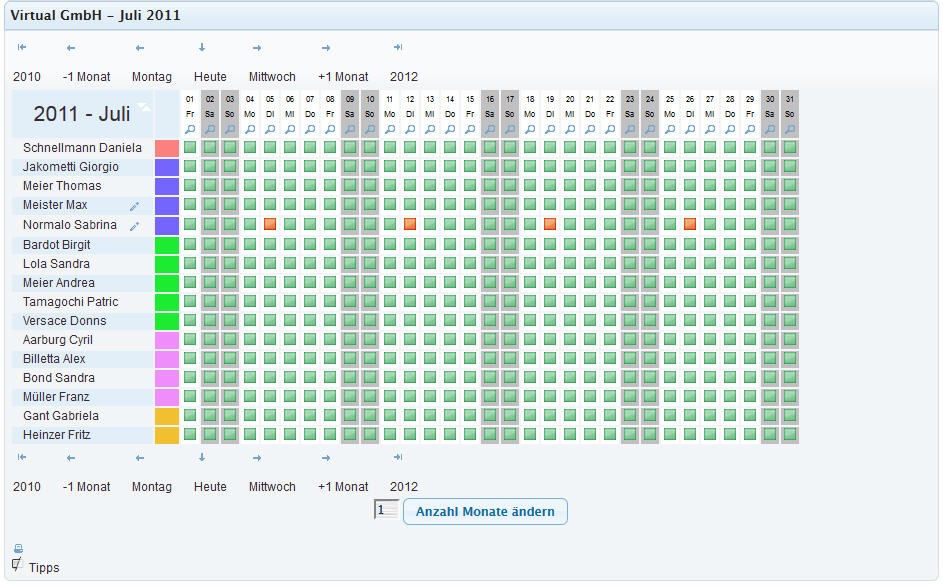Click the right arrow above top +1 Monat

326,47
